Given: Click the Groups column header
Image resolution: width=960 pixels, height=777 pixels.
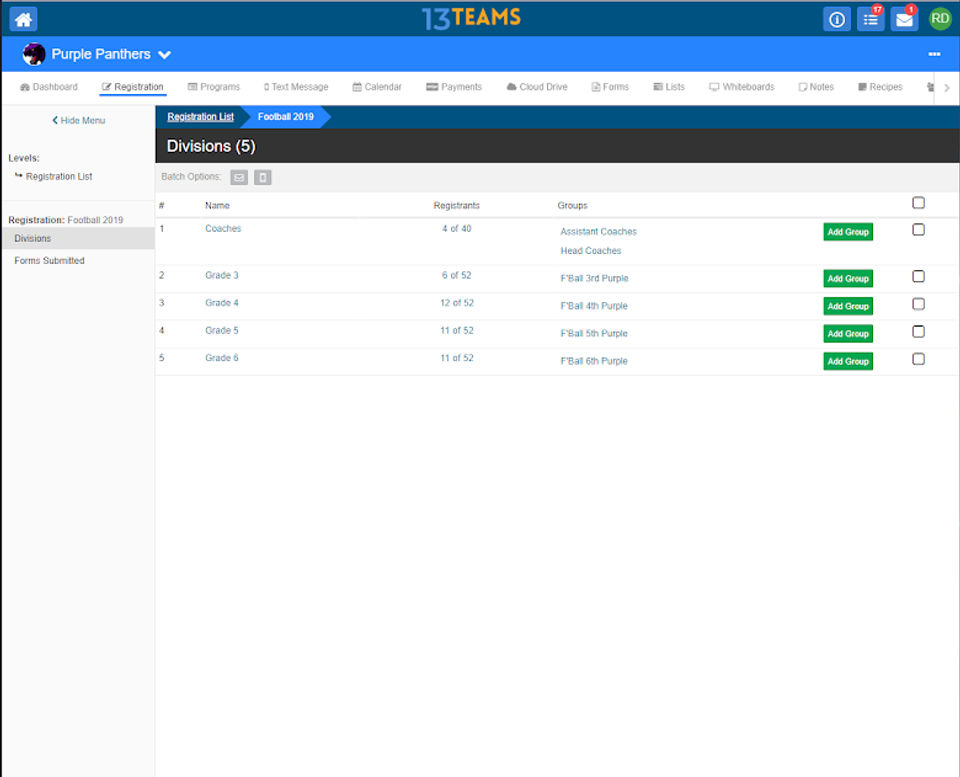Looking at the screenshot, I should (x=572, y=205).
